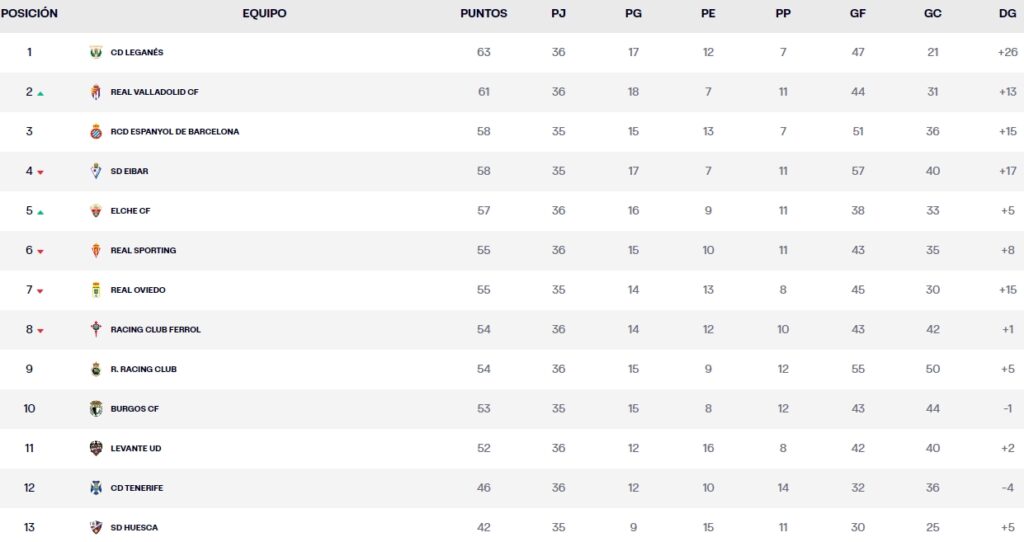Click the GF column header

(858, 14)
